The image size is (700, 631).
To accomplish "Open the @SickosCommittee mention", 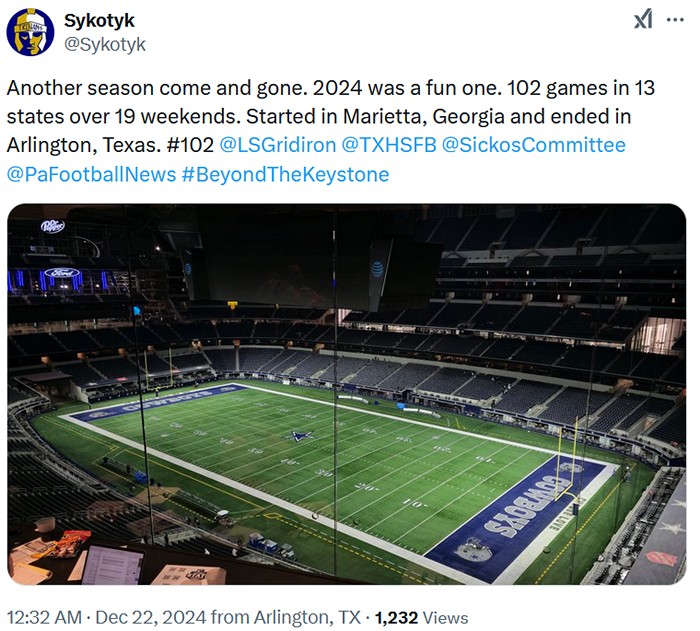I will pyautogui.click(x=533, y=145).
